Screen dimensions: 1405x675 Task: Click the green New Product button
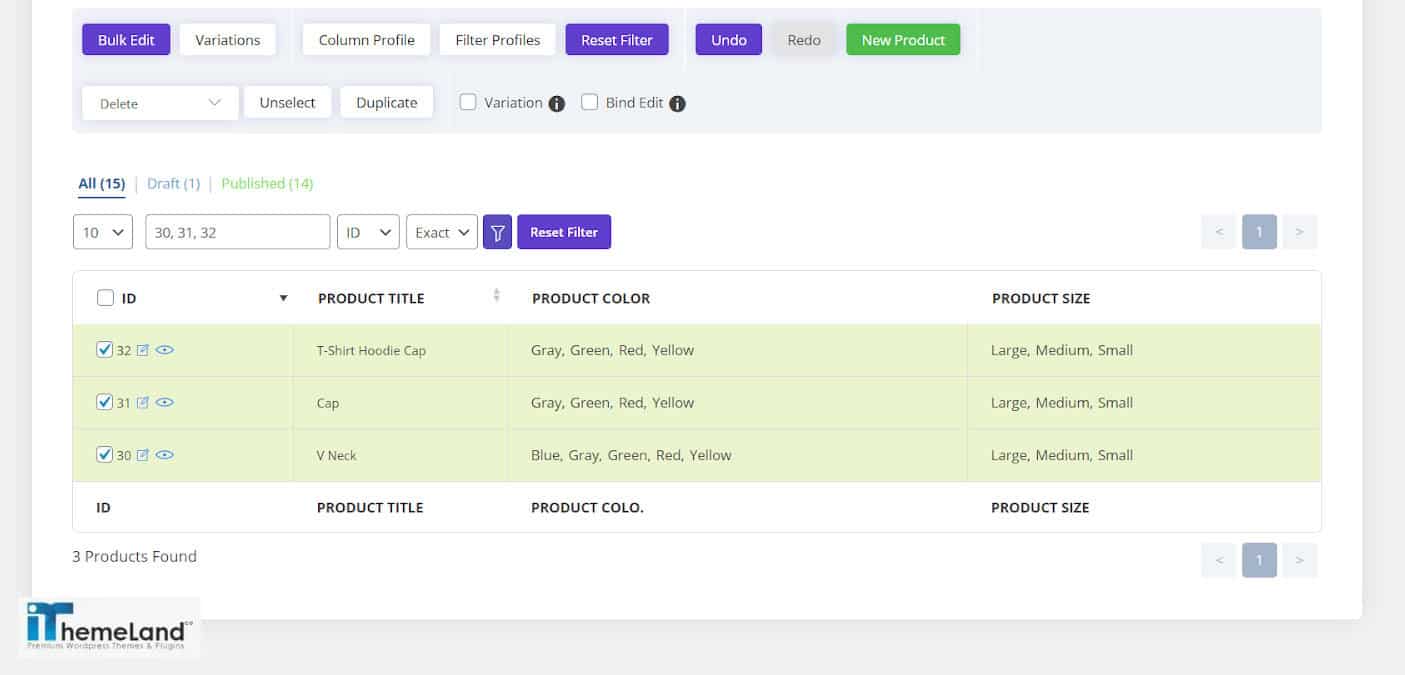[903, 40]
